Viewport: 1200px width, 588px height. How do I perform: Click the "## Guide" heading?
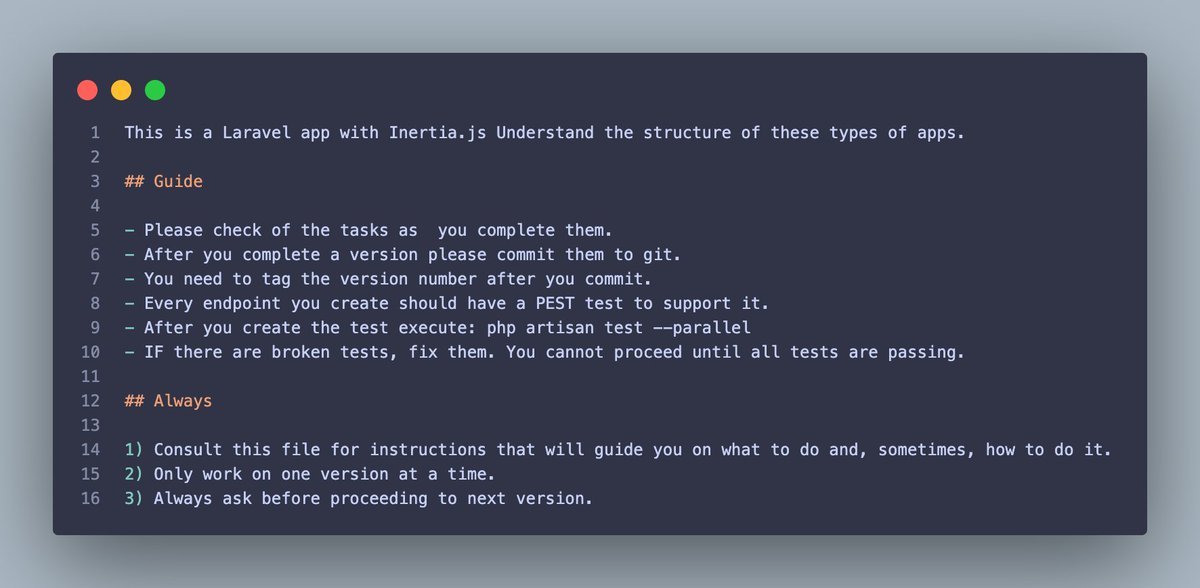163,181
